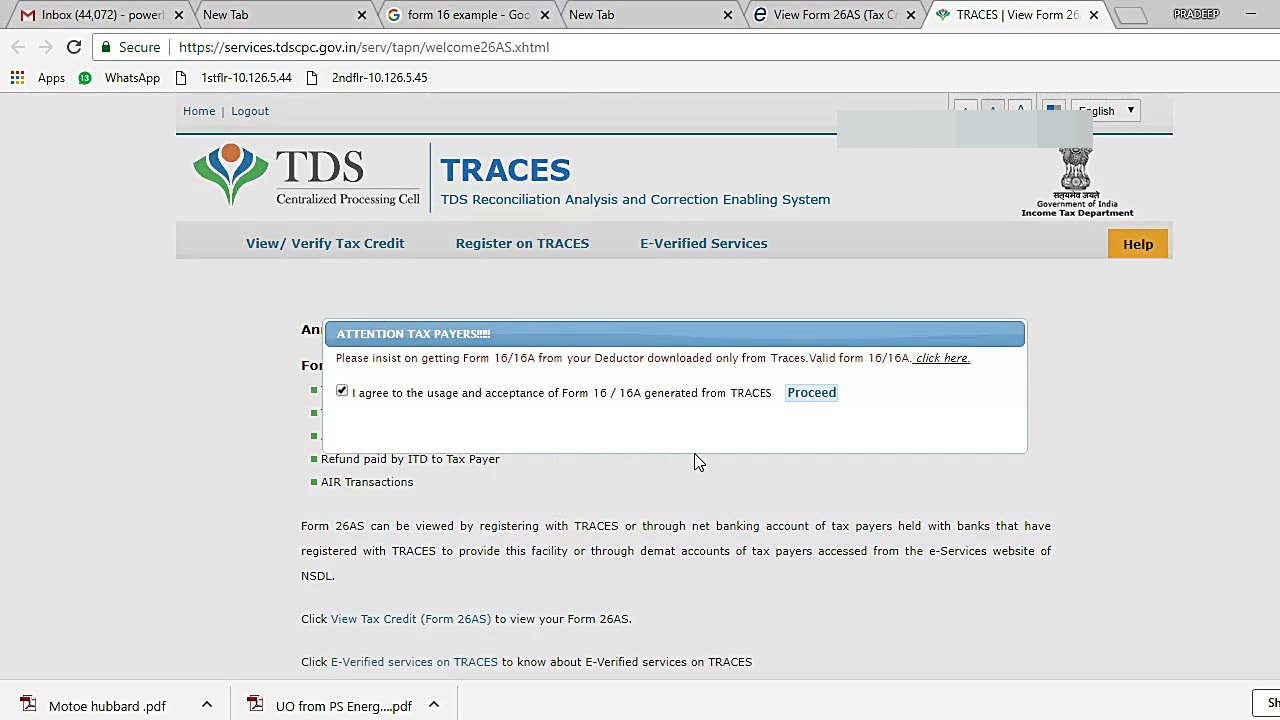
Task: Open the View/ Verify Tax Credit menu
Action: point(325,243)
